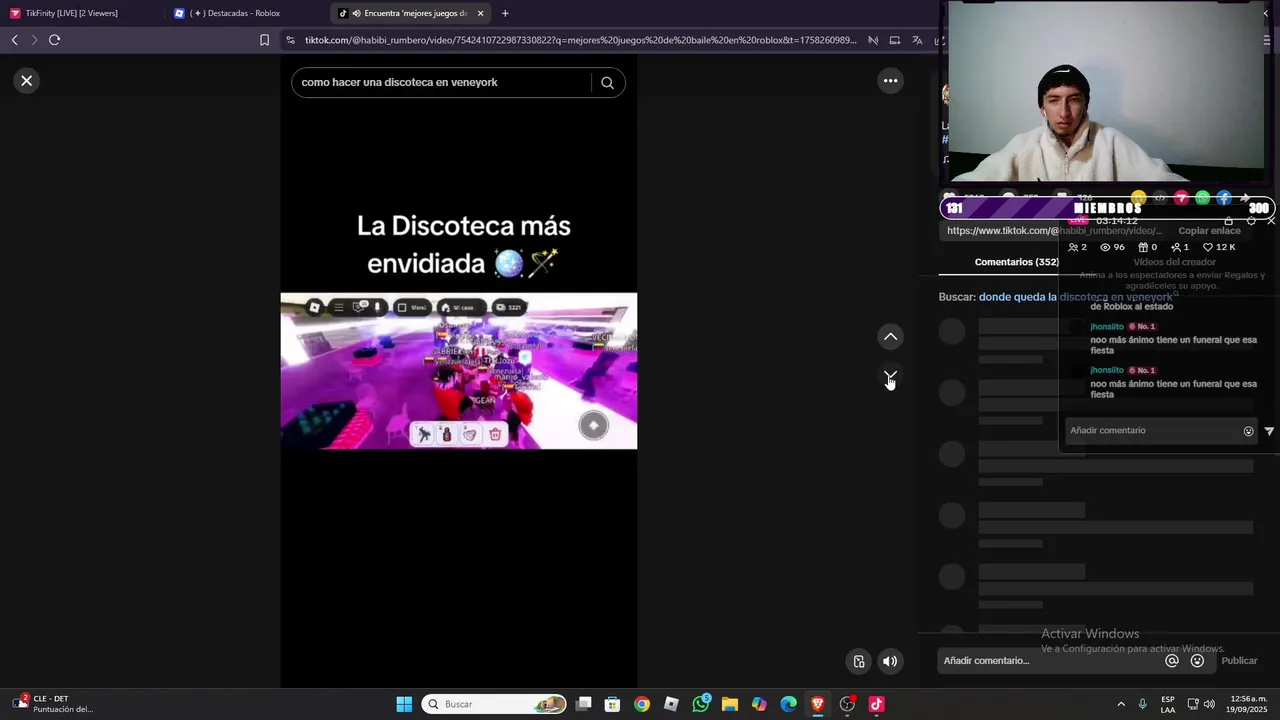Open the Comentarios (352) tab

[1016, 262]
